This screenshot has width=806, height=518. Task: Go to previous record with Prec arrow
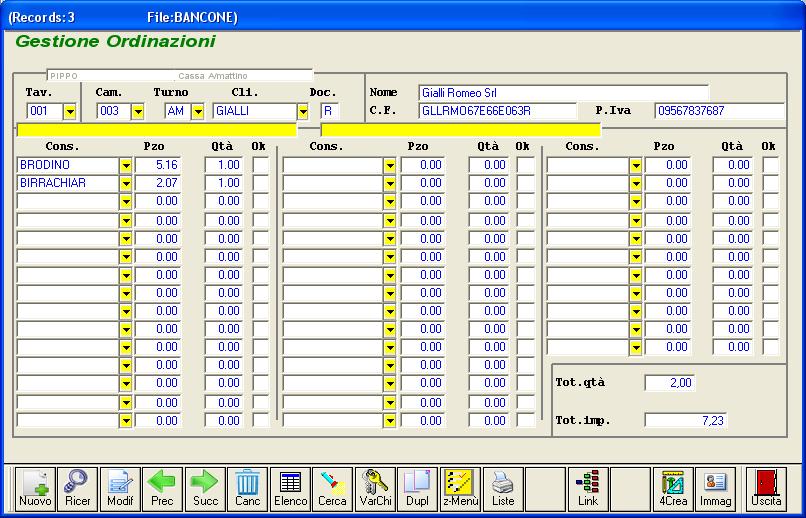point(162,489)
